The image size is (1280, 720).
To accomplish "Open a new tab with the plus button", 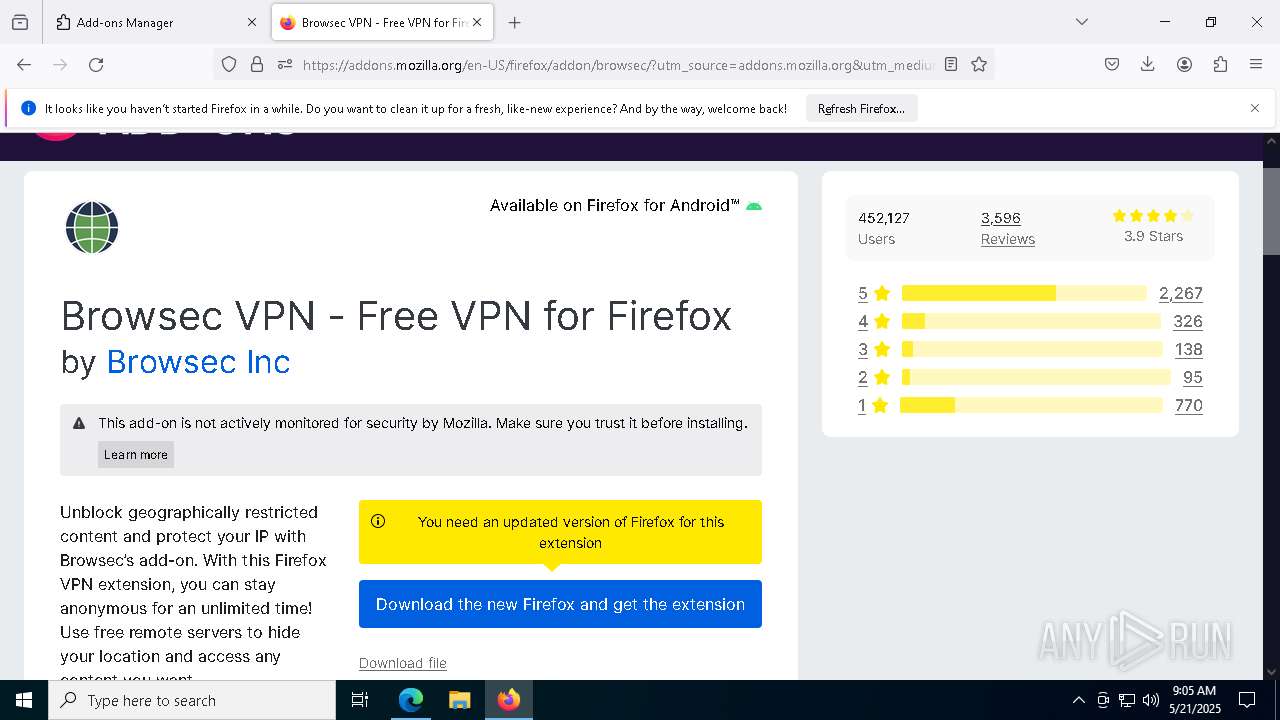I will pyautogui.click(x=514, y=22).
